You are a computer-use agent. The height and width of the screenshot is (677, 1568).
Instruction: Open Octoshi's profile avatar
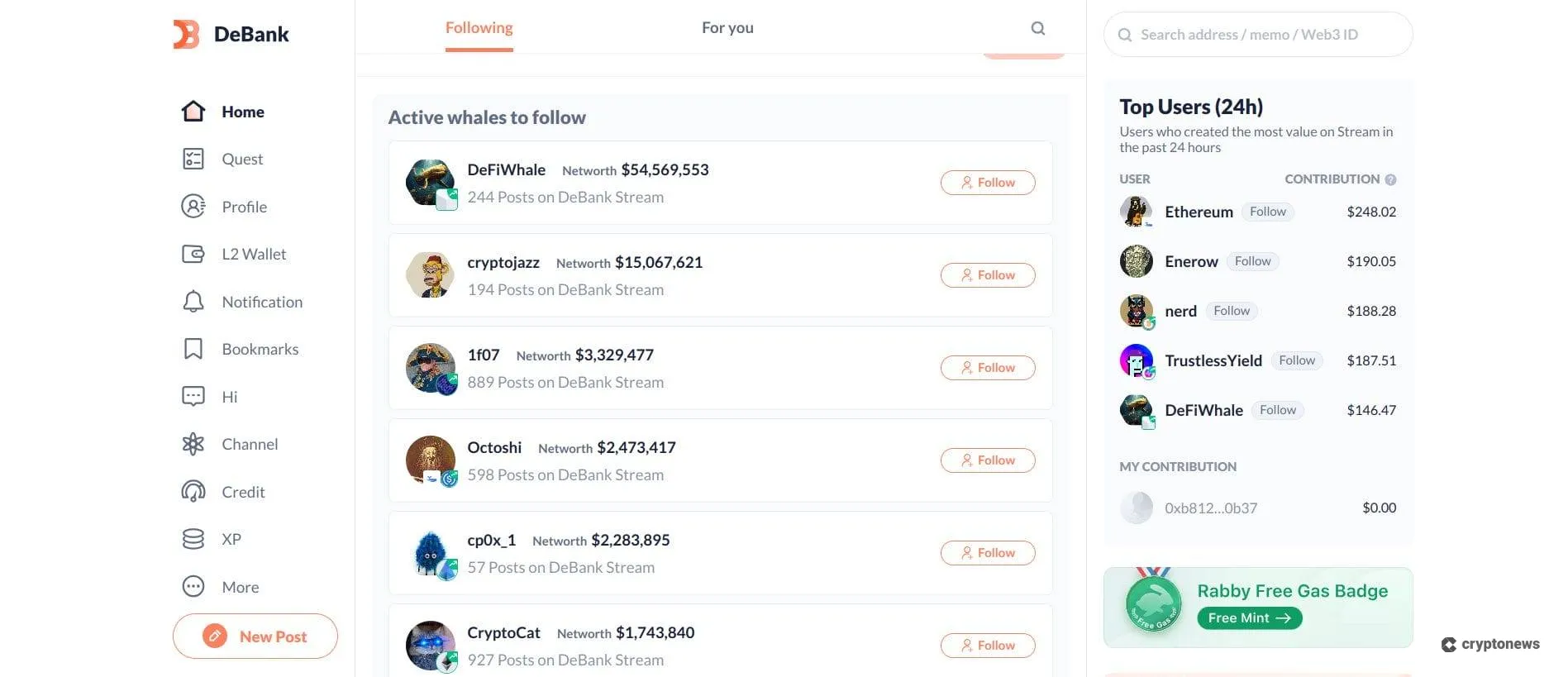coord(431,460)
